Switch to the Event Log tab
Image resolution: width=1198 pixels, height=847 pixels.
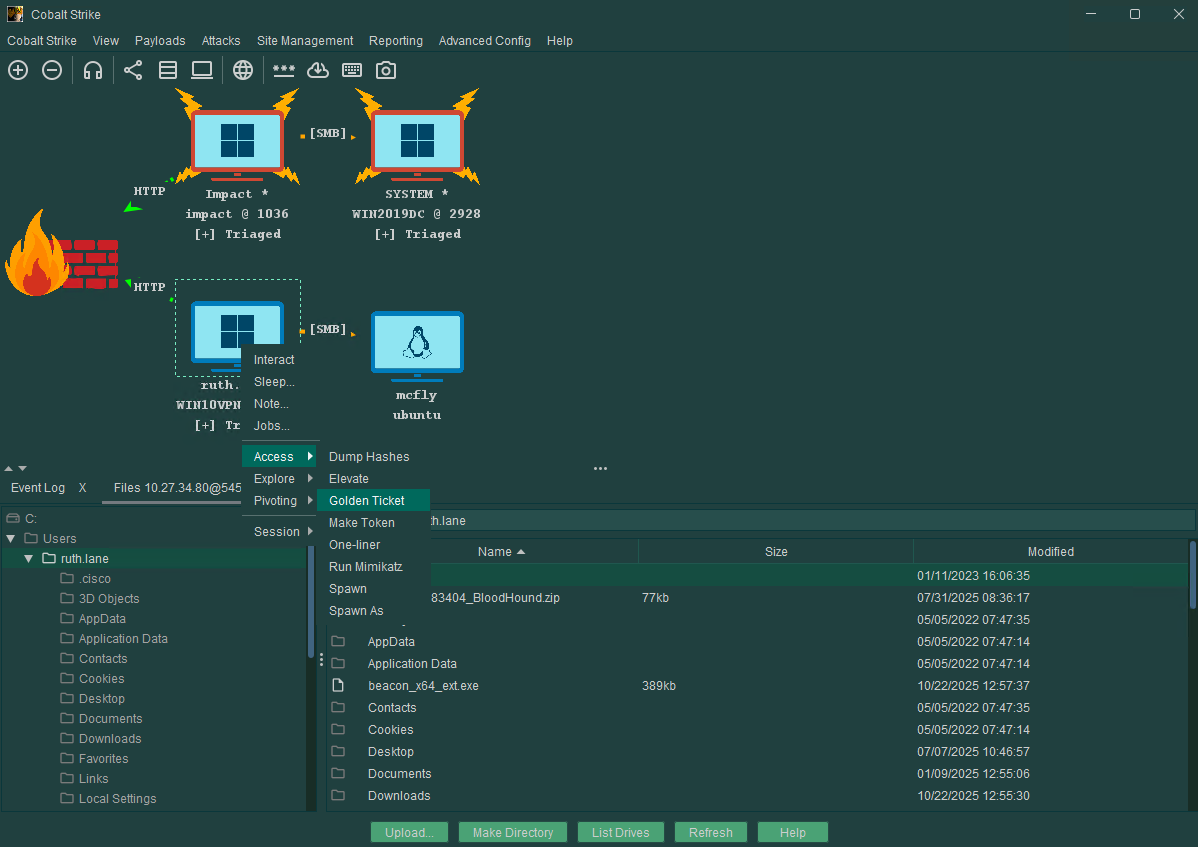[x=38, y=488]
